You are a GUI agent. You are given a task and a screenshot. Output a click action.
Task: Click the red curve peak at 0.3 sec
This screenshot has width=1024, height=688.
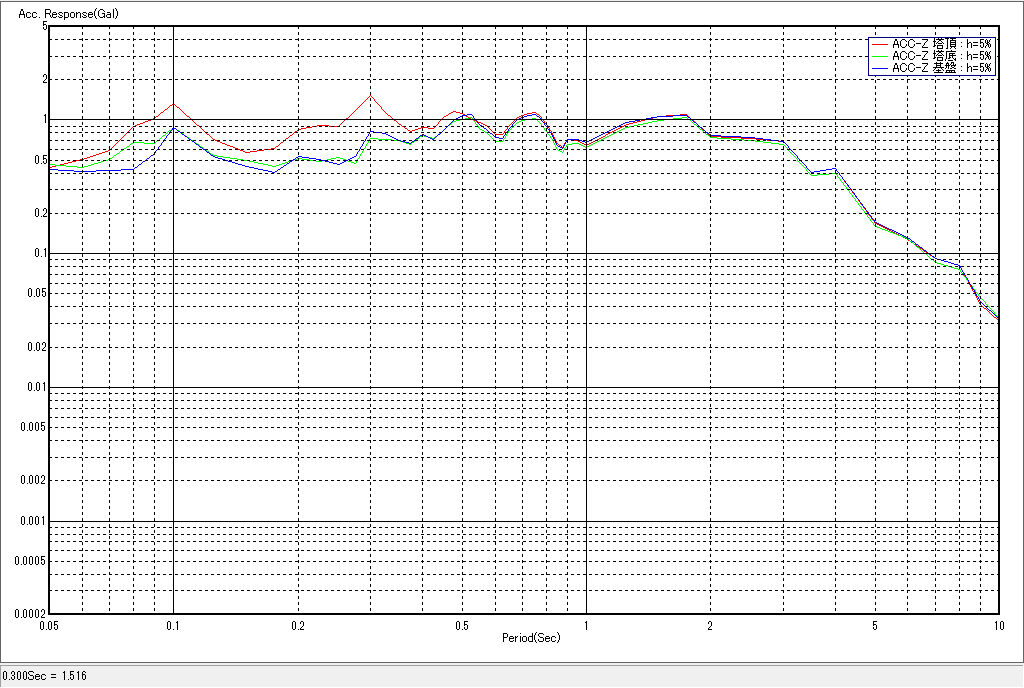(370, 96)
